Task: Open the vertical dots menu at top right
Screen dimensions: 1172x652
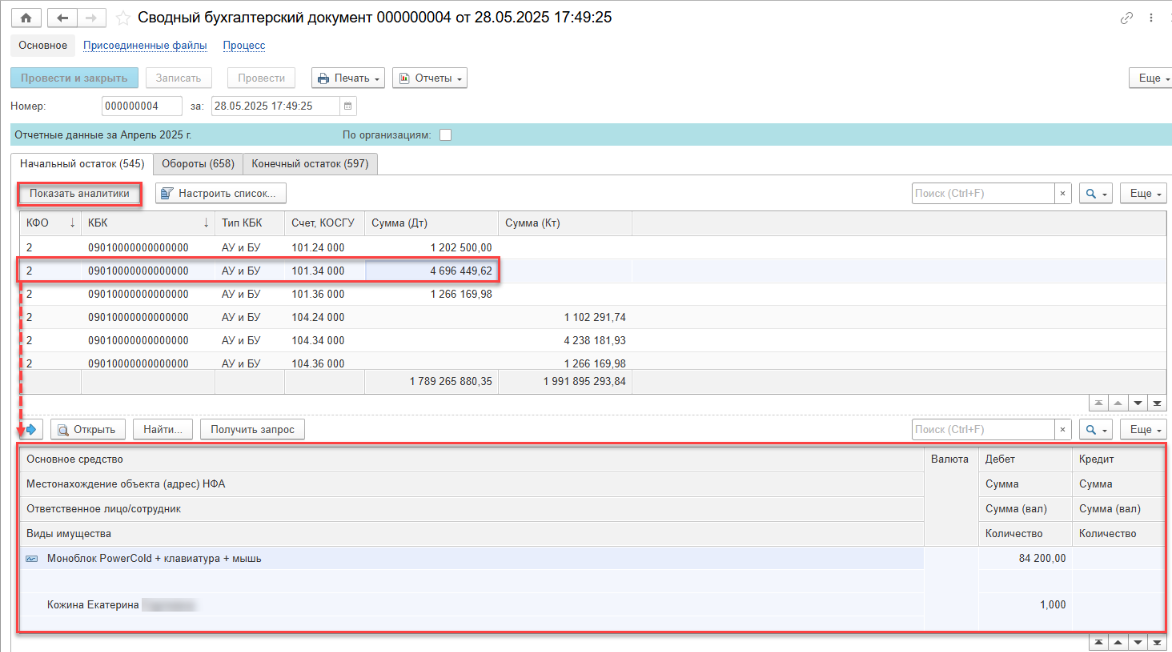Action: pyautogui.click(x=1152, y=18)
